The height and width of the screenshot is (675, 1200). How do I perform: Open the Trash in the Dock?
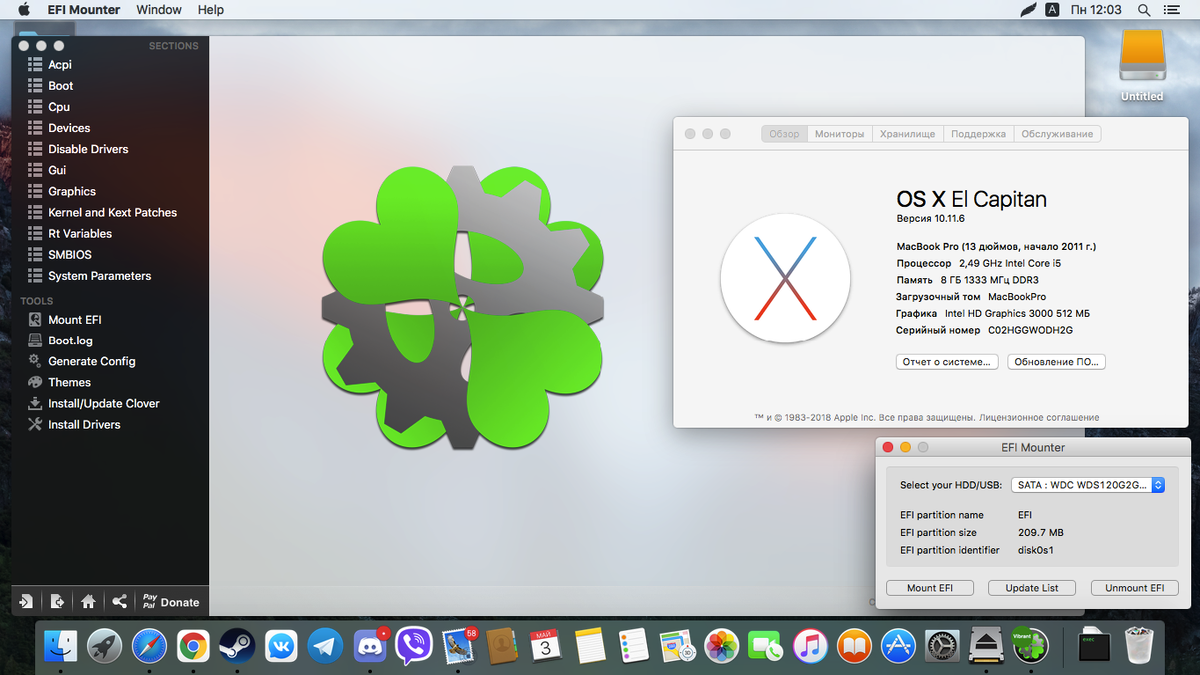click(x=1138, y=646)
